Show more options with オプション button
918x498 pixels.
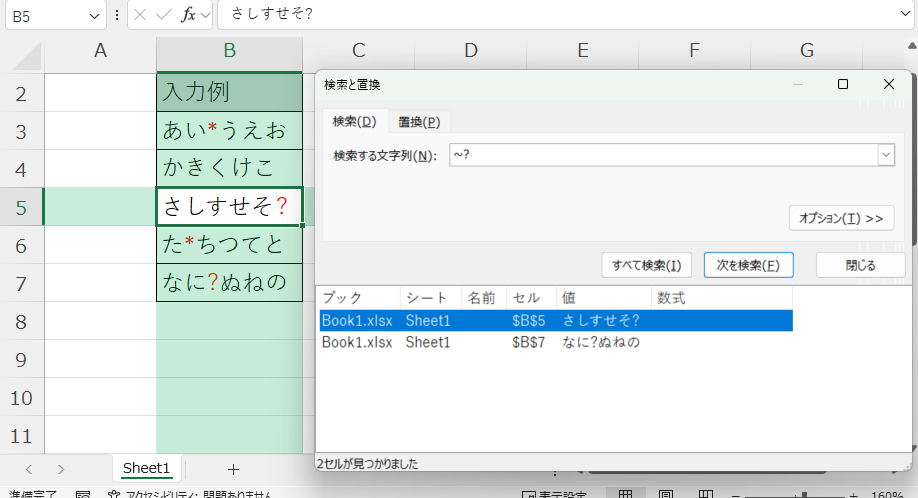(841, 217)
